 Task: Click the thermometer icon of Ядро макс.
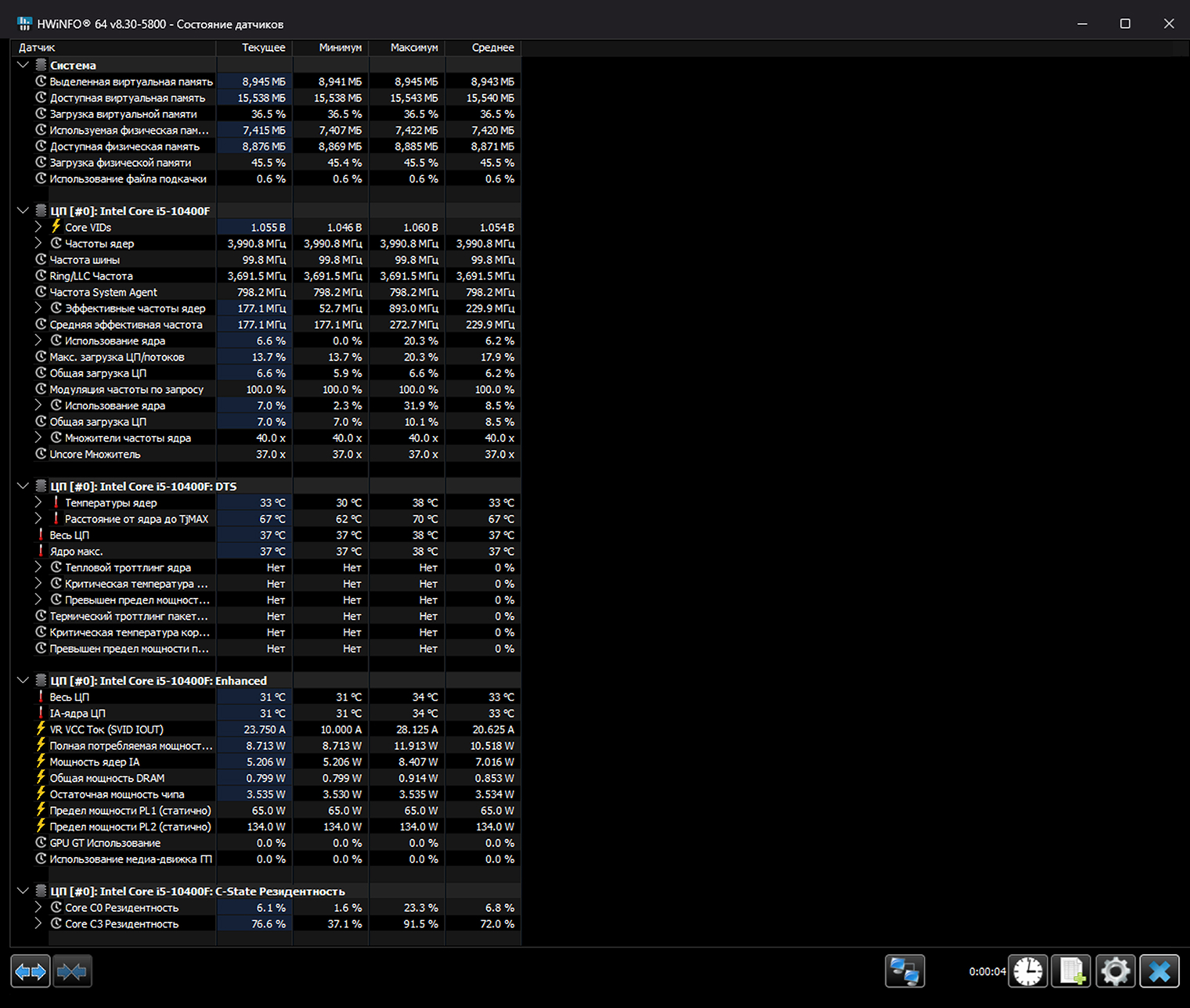point(41,550)
